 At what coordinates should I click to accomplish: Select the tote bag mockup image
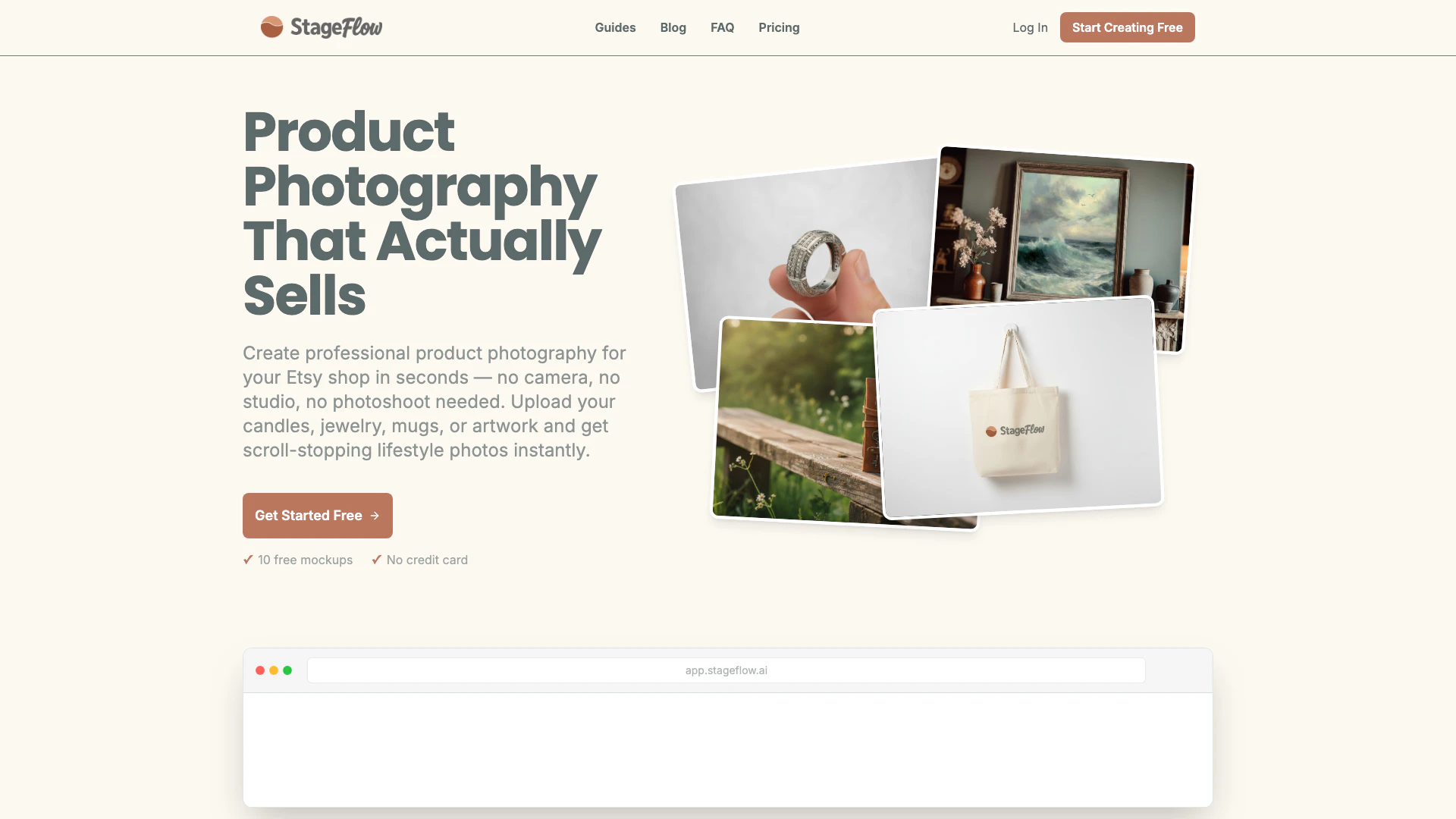click(x=1018, y=407)
